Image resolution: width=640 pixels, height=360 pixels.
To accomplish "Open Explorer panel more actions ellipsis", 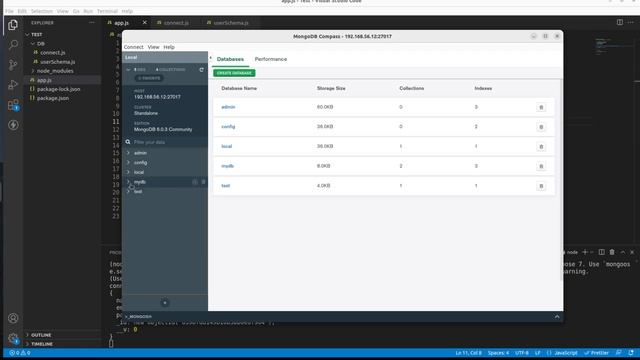I will click(x=91, y=23).
